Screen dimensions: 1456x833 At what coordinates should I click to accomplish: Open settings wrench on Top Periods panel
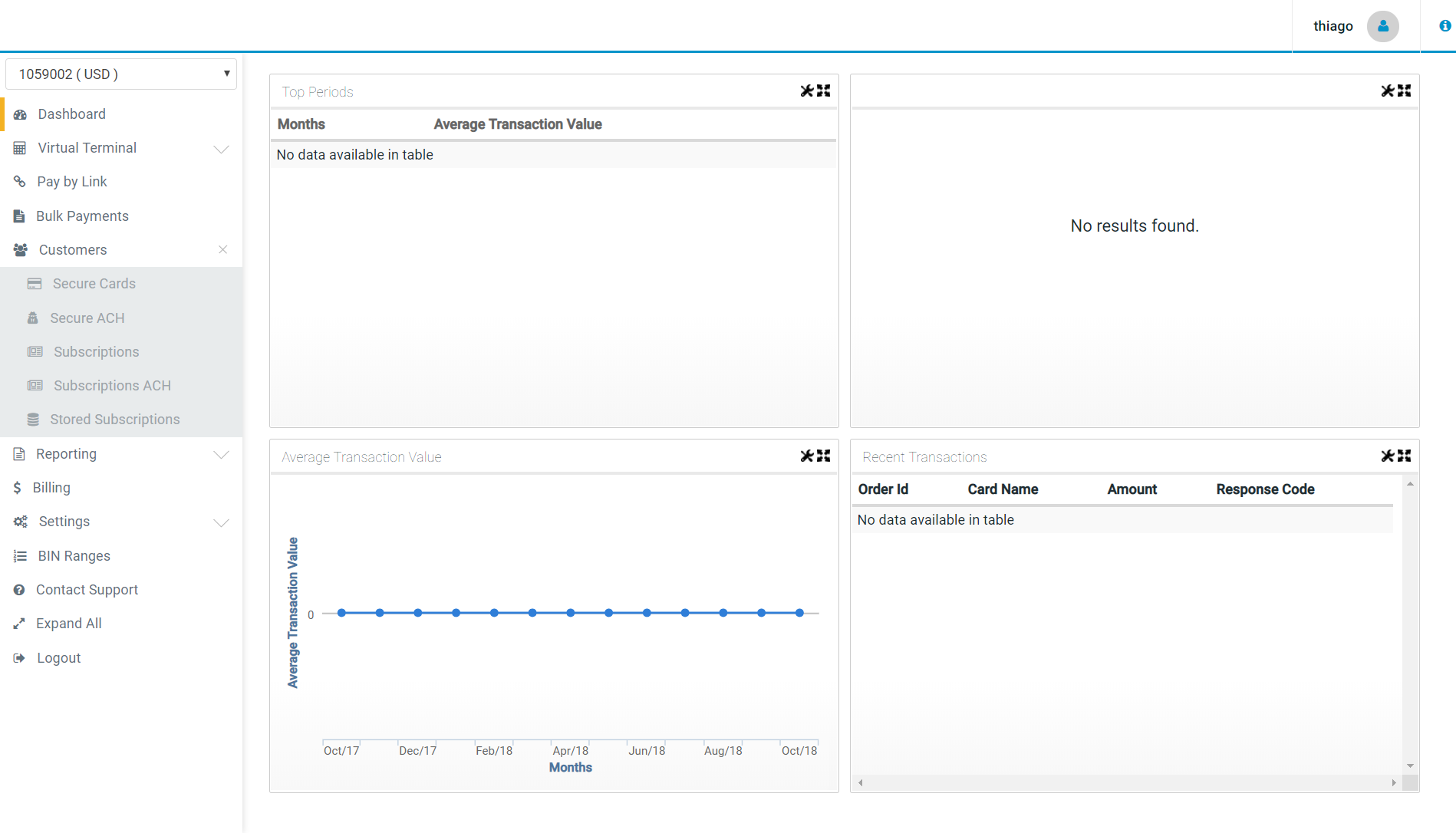[x=806, y=91]
